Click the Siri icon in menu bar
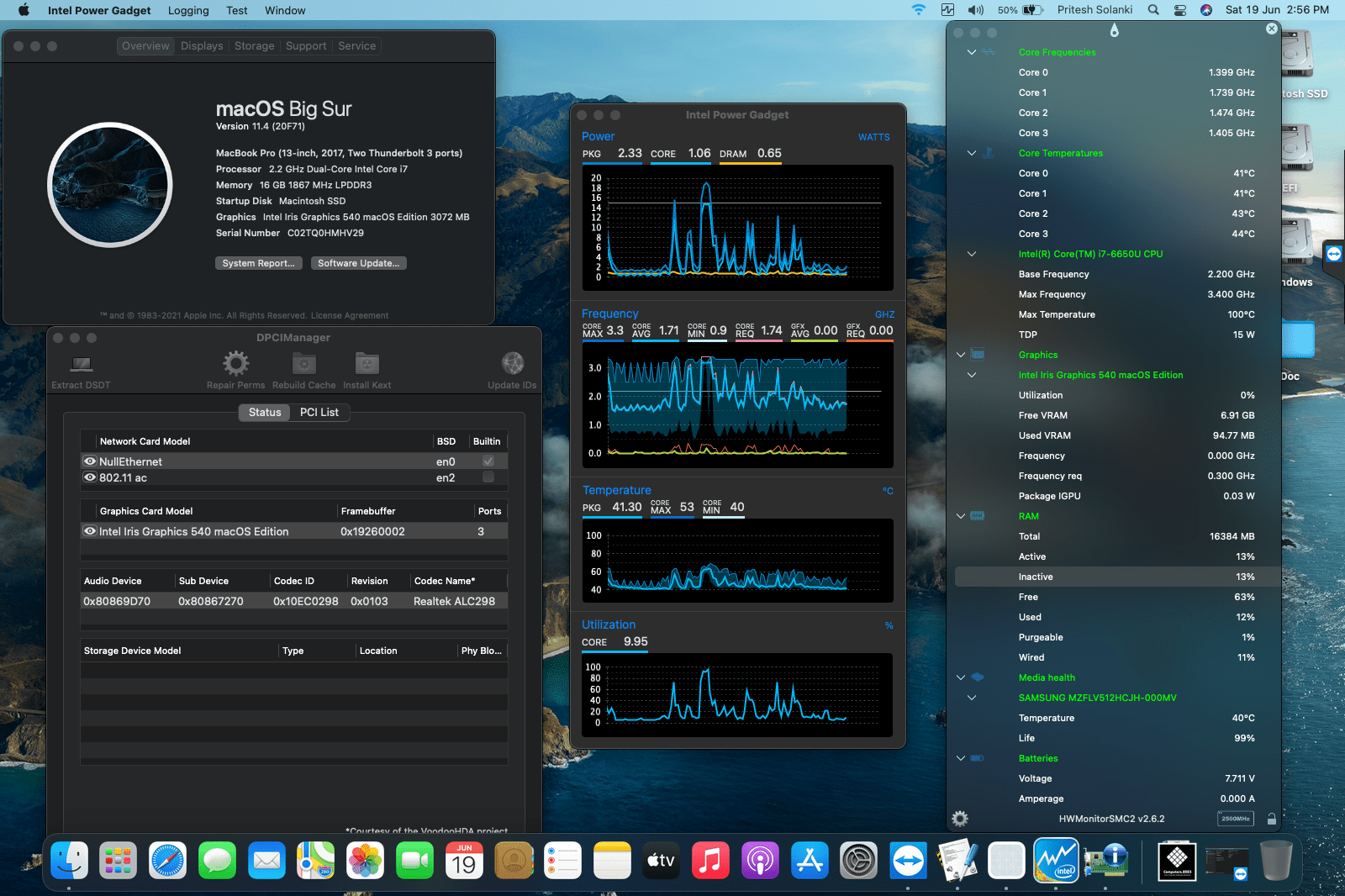This screenshot has height=896, width=1345. [x=1206, y=10]
